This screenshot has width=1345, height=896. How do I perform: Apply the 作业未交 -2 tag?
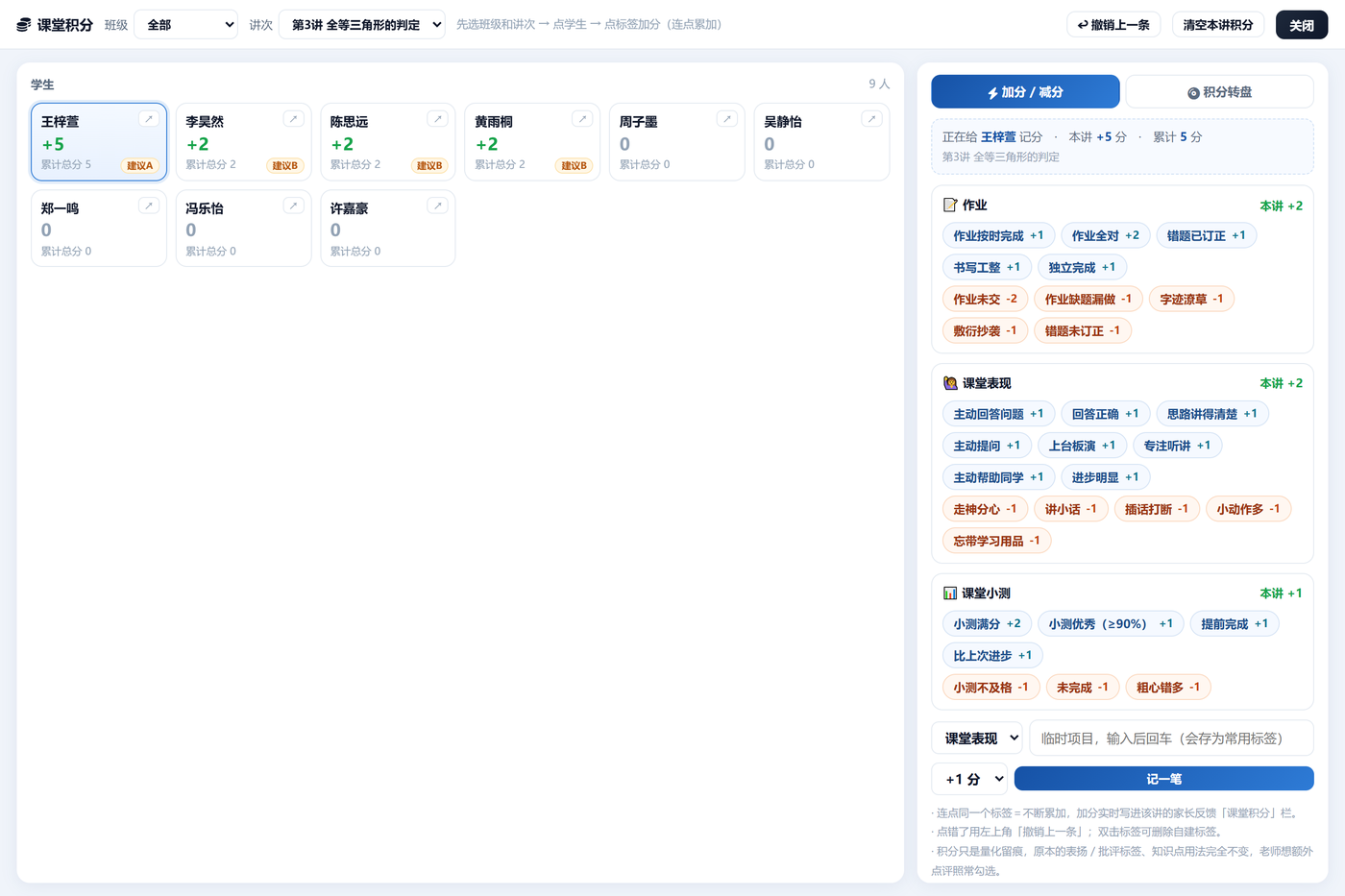[985, 299]
